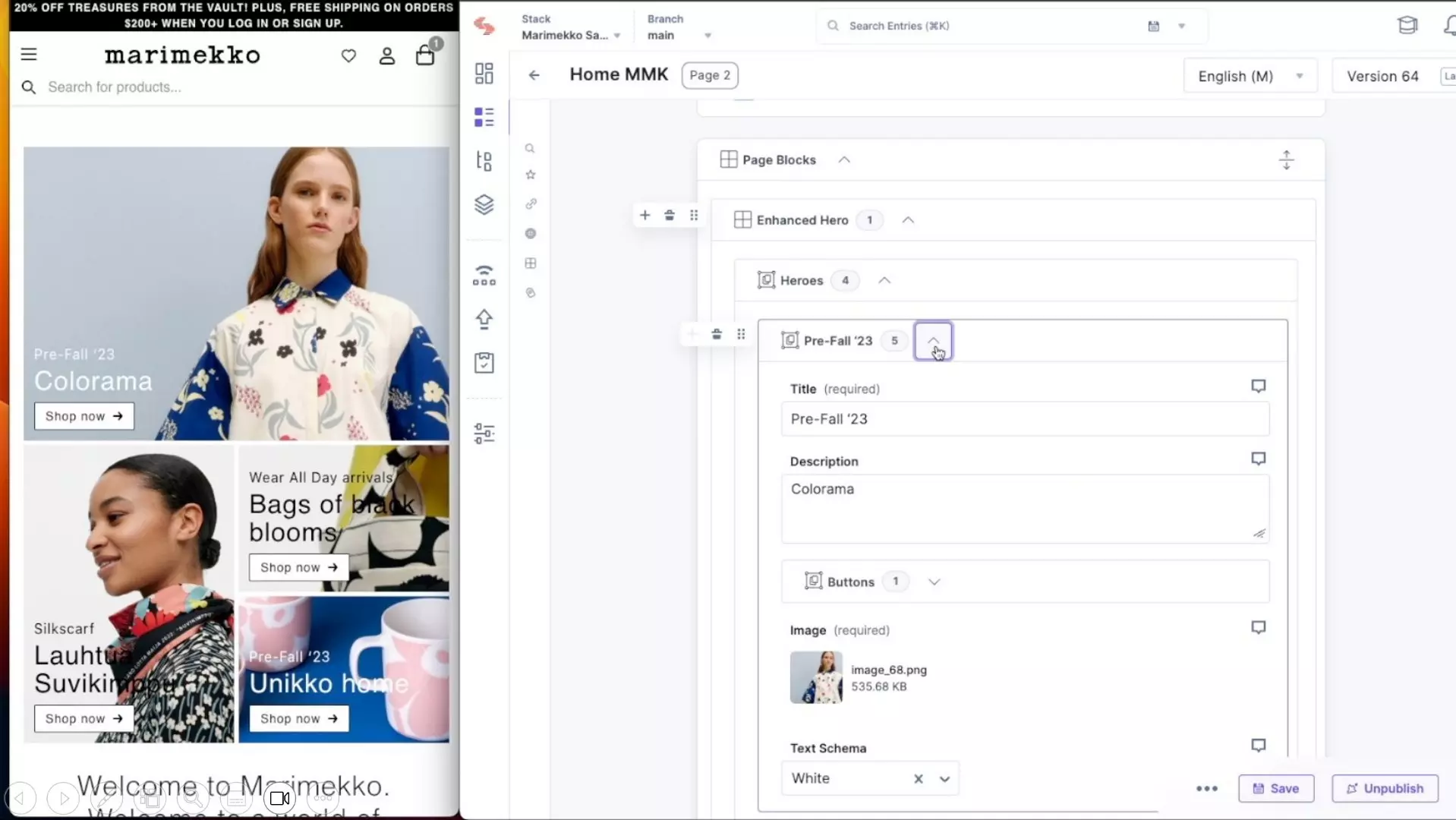Save the entry
The image size is (1456, 820).
click(1276, 789)
